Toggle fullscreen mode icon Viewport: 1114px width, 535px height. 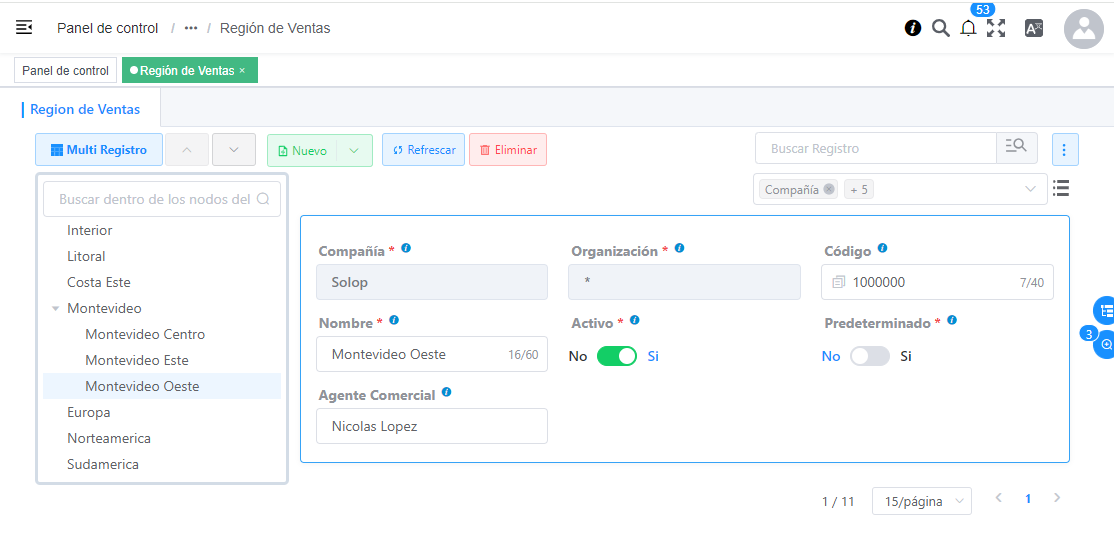pyautogui.click(x=996, y=28)
